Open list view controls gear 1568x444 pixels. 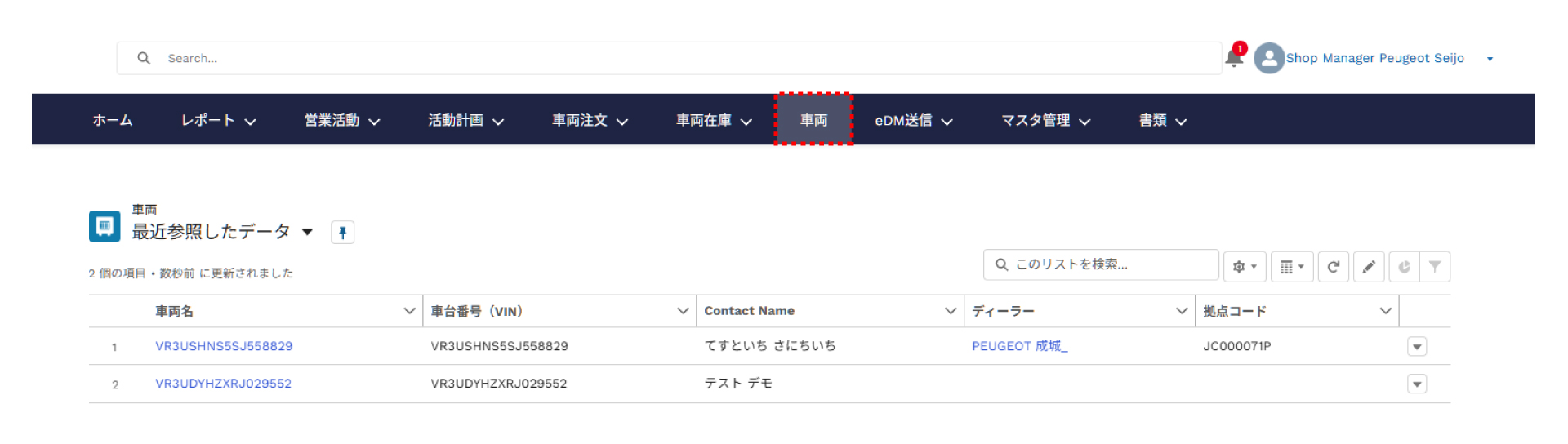click(1245, 267)
